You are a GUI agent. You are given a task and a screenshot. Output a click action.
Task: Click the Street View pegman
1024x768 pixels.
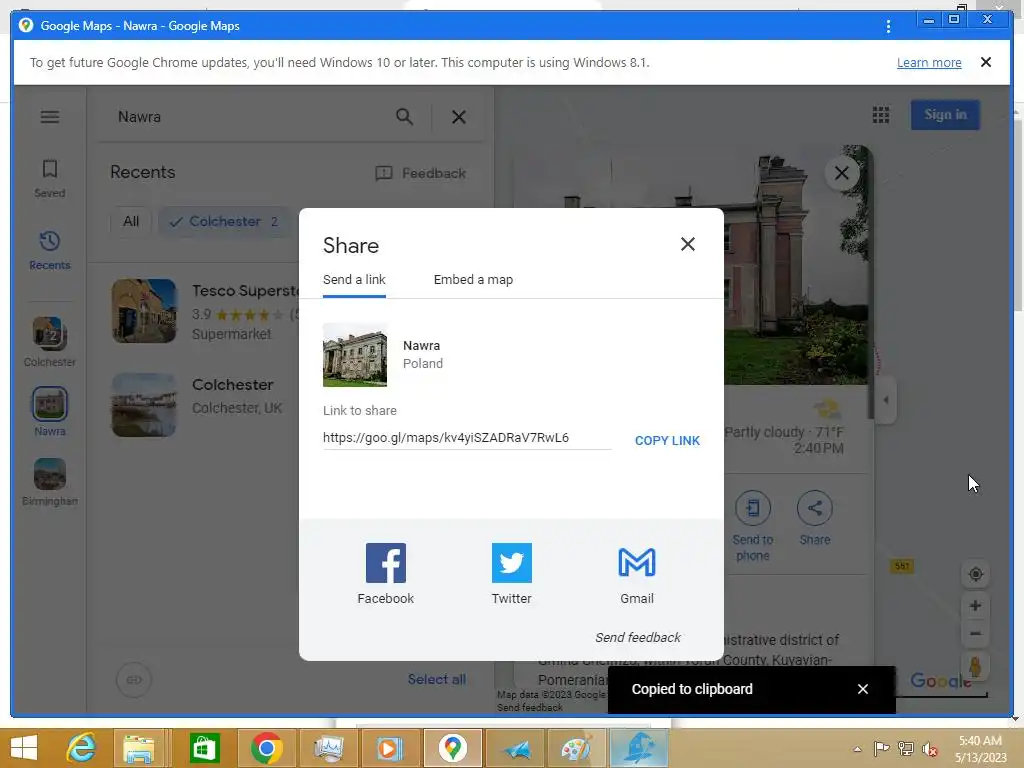click(x=975, y=667)
